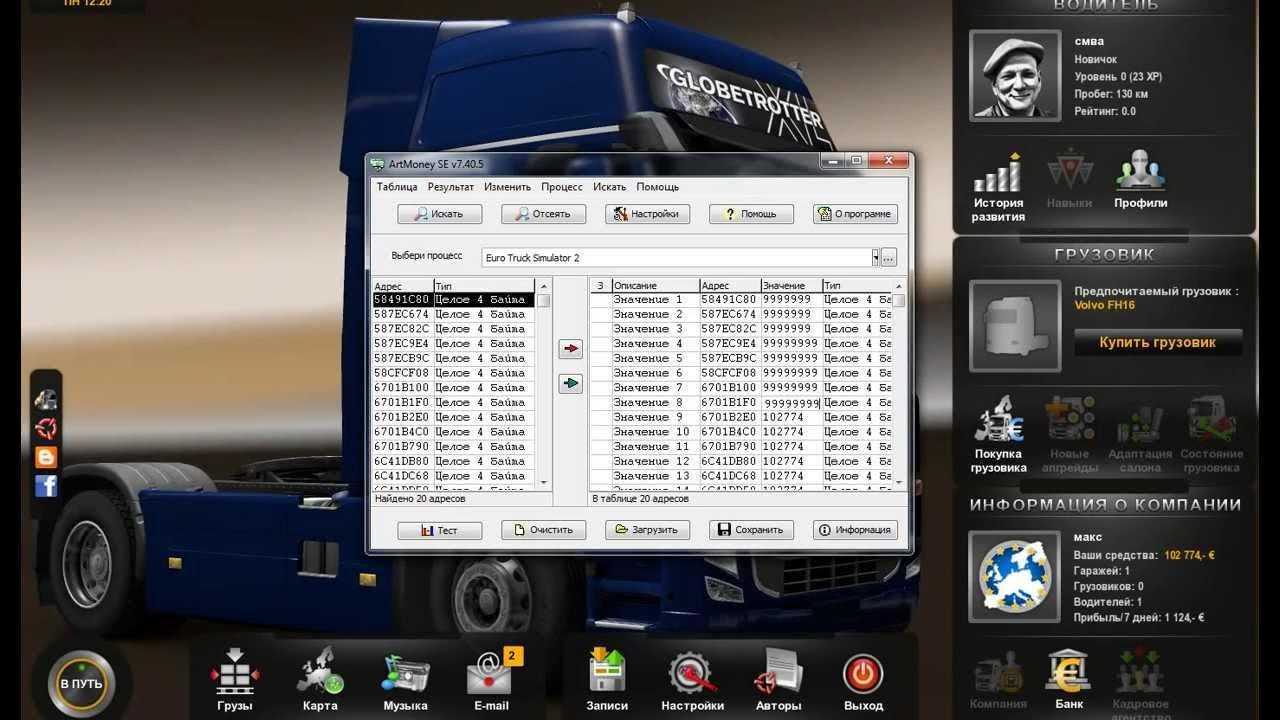Open the Компания company icon

click(998, 673)
